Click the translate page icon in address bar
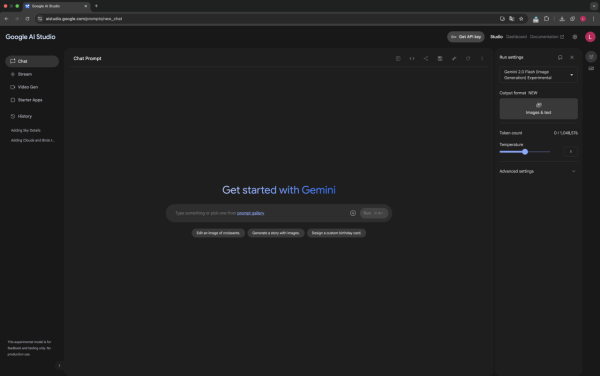This screenshot has height=376, width=600. click(512, 19)
